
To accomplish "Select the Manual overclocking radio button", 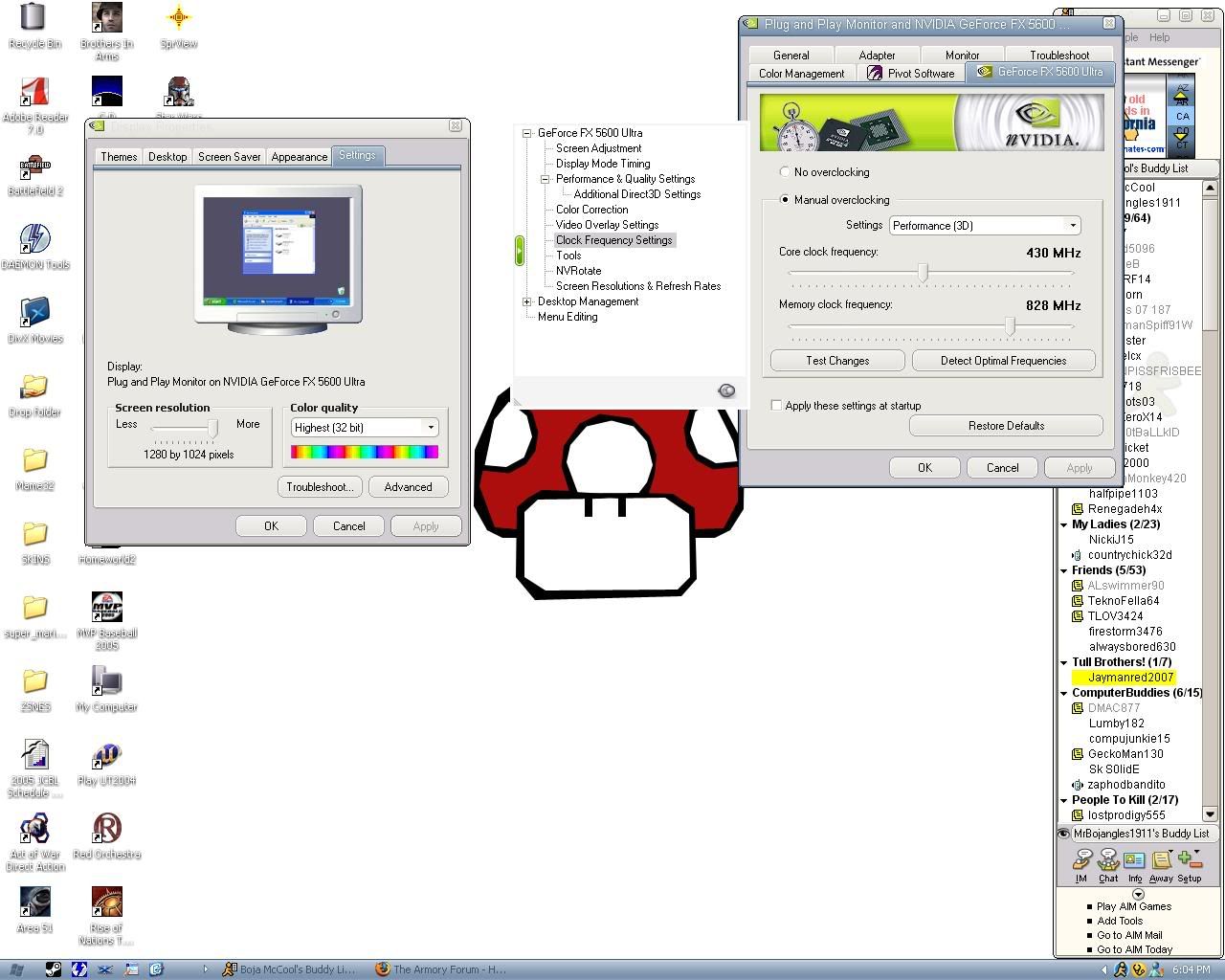I will pos(786,200).
